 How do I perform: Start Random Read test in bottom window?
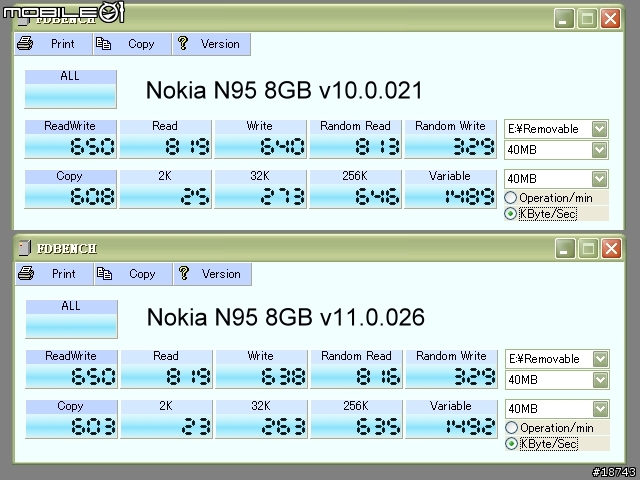tap(356, 369)
